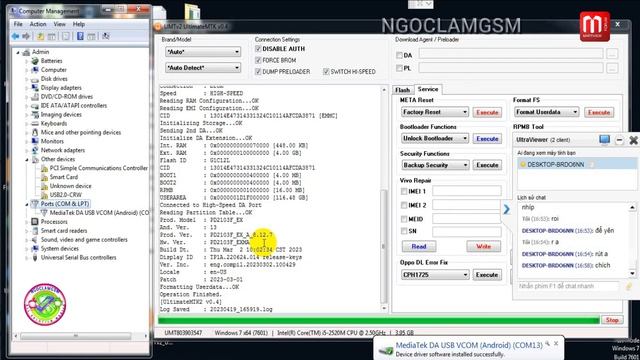Select DESKTOP-BRDO6NN in UltraViewer client list
The height and width of the screenshot is (360, 640).
coord(576,164)
